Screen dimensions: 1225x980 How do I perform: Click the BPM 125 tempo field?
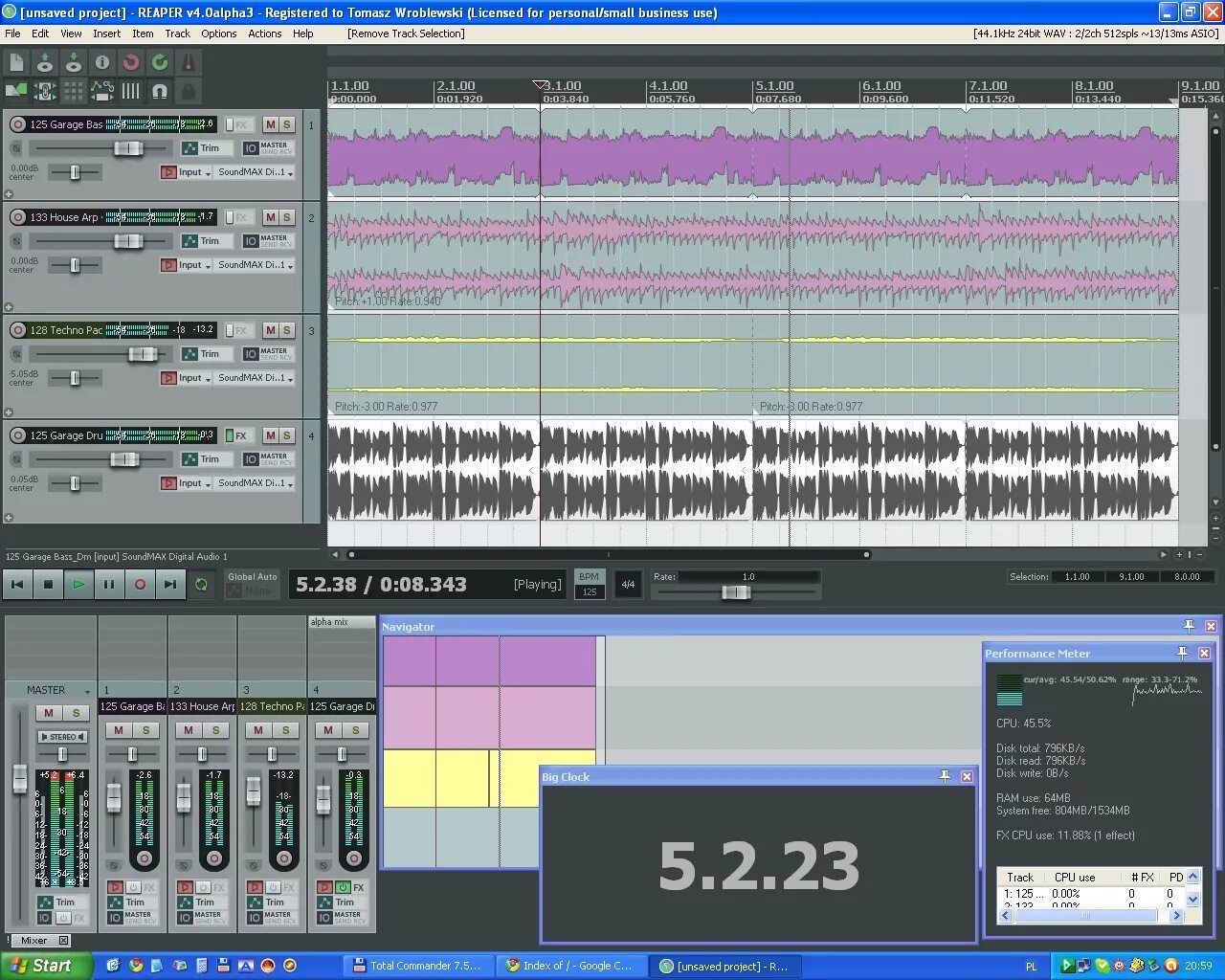click(x=590, y=592)
